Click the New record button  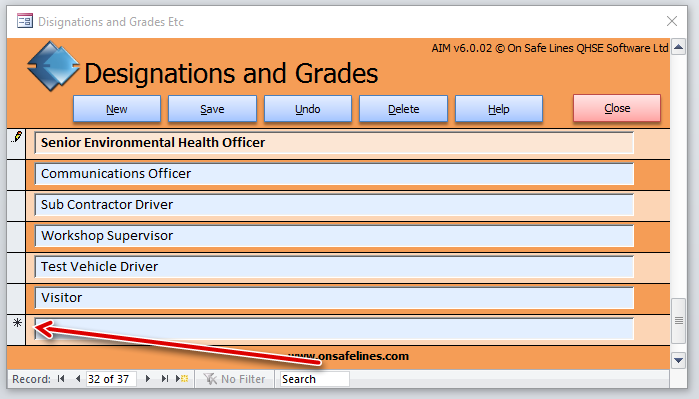[117, 109]
